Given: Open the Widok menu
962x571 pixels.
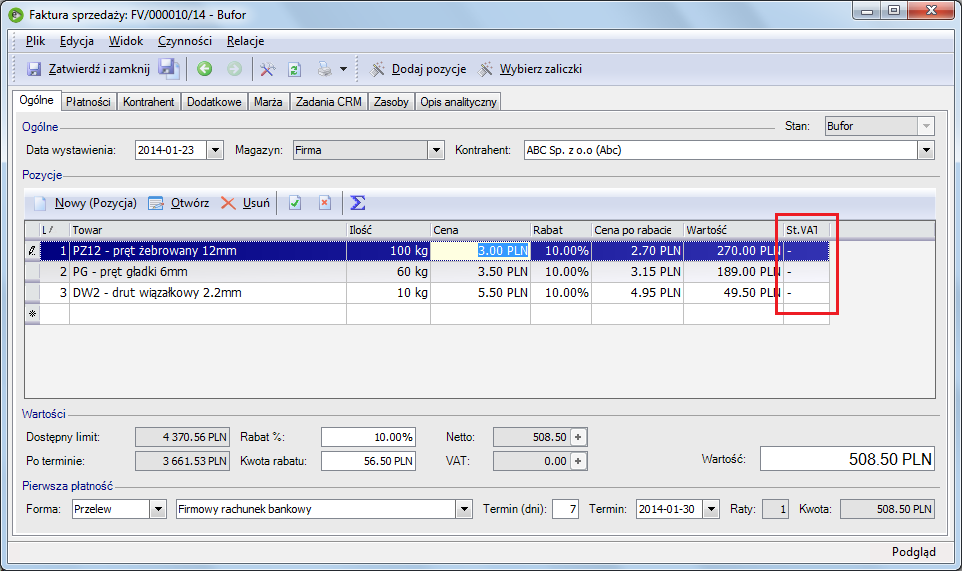Looking at the screenshot, I should click(126, 40).
